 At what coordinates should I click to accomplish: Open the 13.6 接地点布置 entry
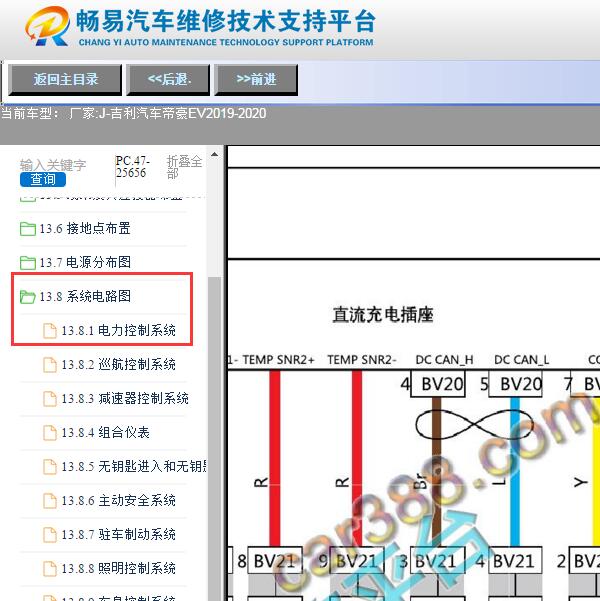tap(85, 228)
